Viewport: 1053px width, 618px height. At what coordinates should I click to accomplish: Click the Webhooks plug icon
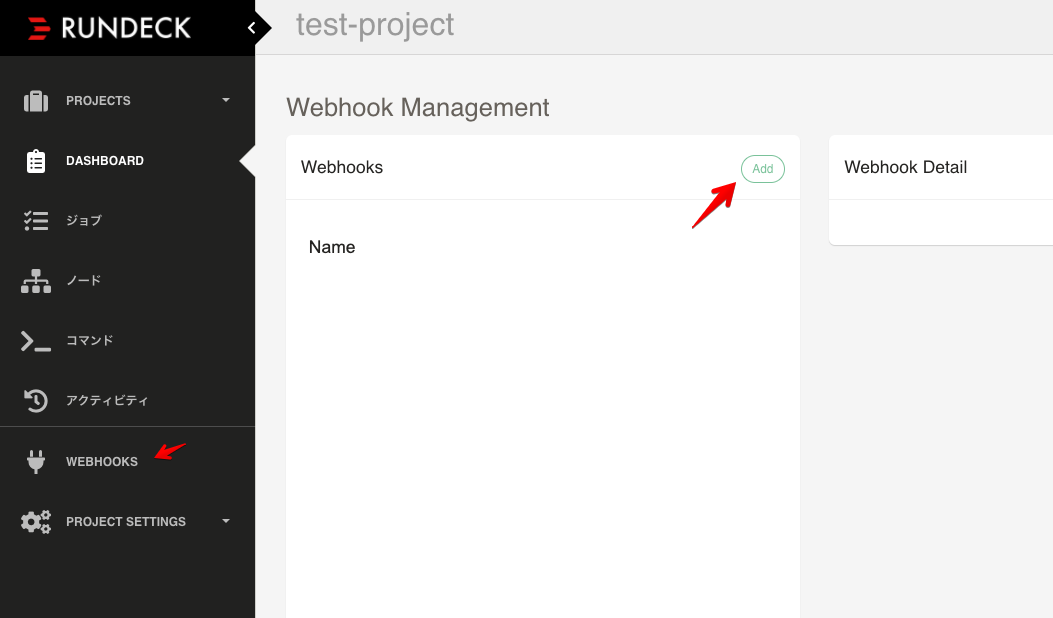click(x=35, y=460)
